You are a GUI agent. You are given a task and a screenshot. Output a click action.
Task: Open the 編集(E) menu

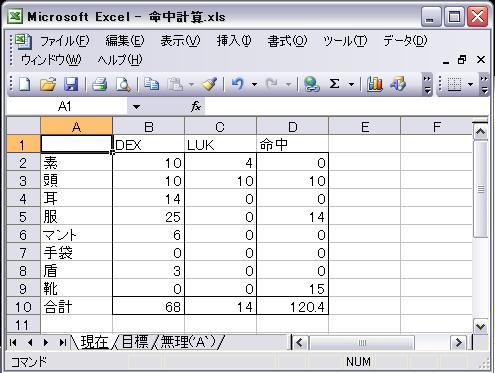[125, 41]
